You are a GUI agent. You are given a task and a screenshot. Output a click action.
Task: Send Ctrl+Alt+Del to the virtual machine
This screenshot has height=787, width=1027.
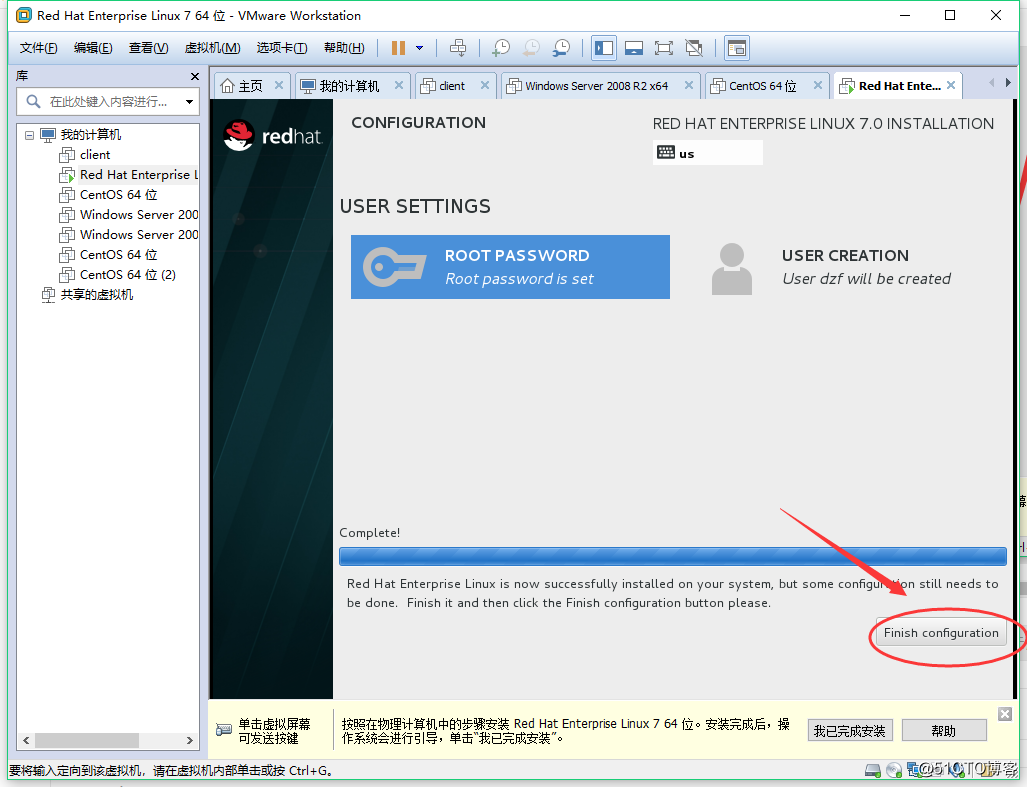[458, 48]
